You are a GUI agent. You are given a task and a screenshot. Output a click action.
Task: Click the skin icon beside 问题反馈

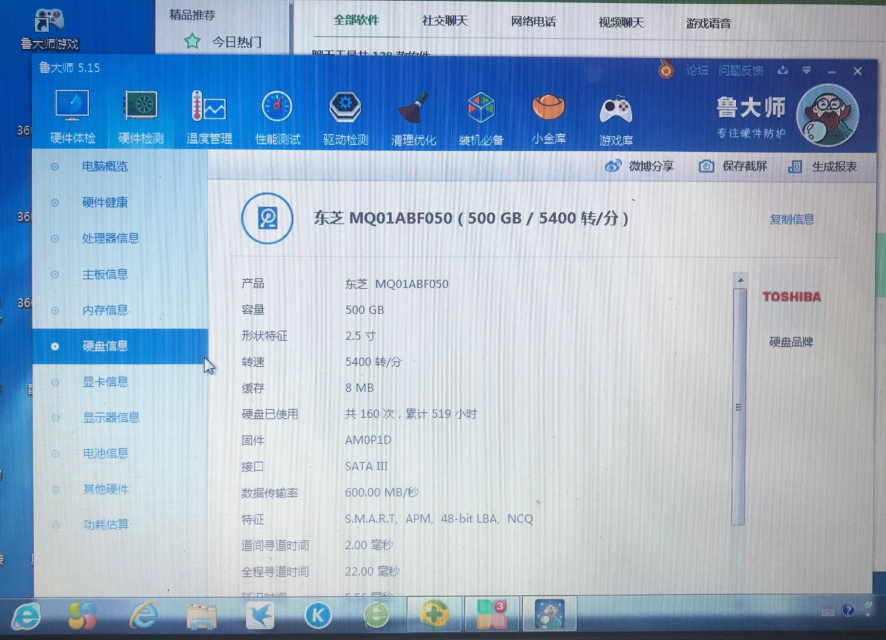(x=783, y=71)
